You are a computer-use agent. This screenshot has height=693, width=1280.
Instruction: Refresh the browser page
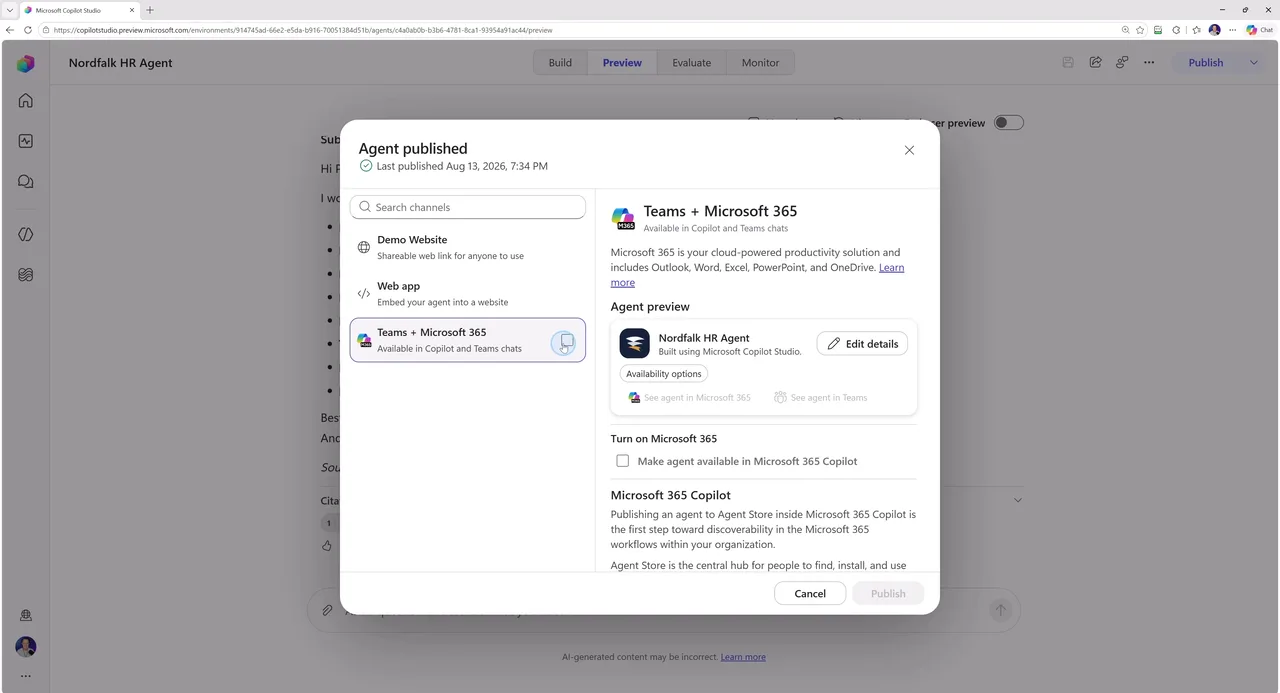click(28, 30)
